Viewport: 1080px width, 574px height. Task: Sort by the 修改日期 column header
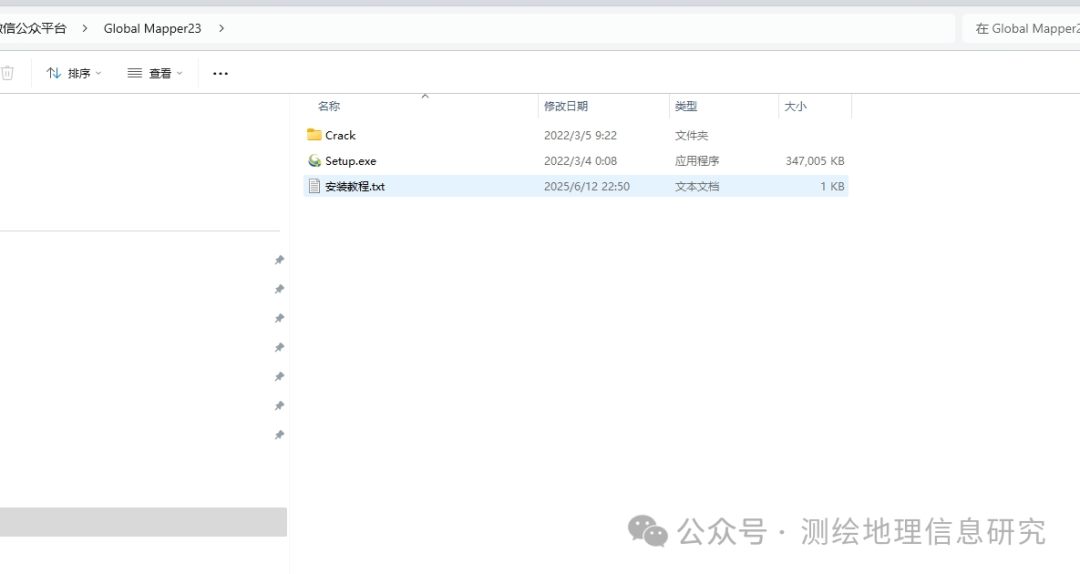pyautogui.click(x=565, y=106)
